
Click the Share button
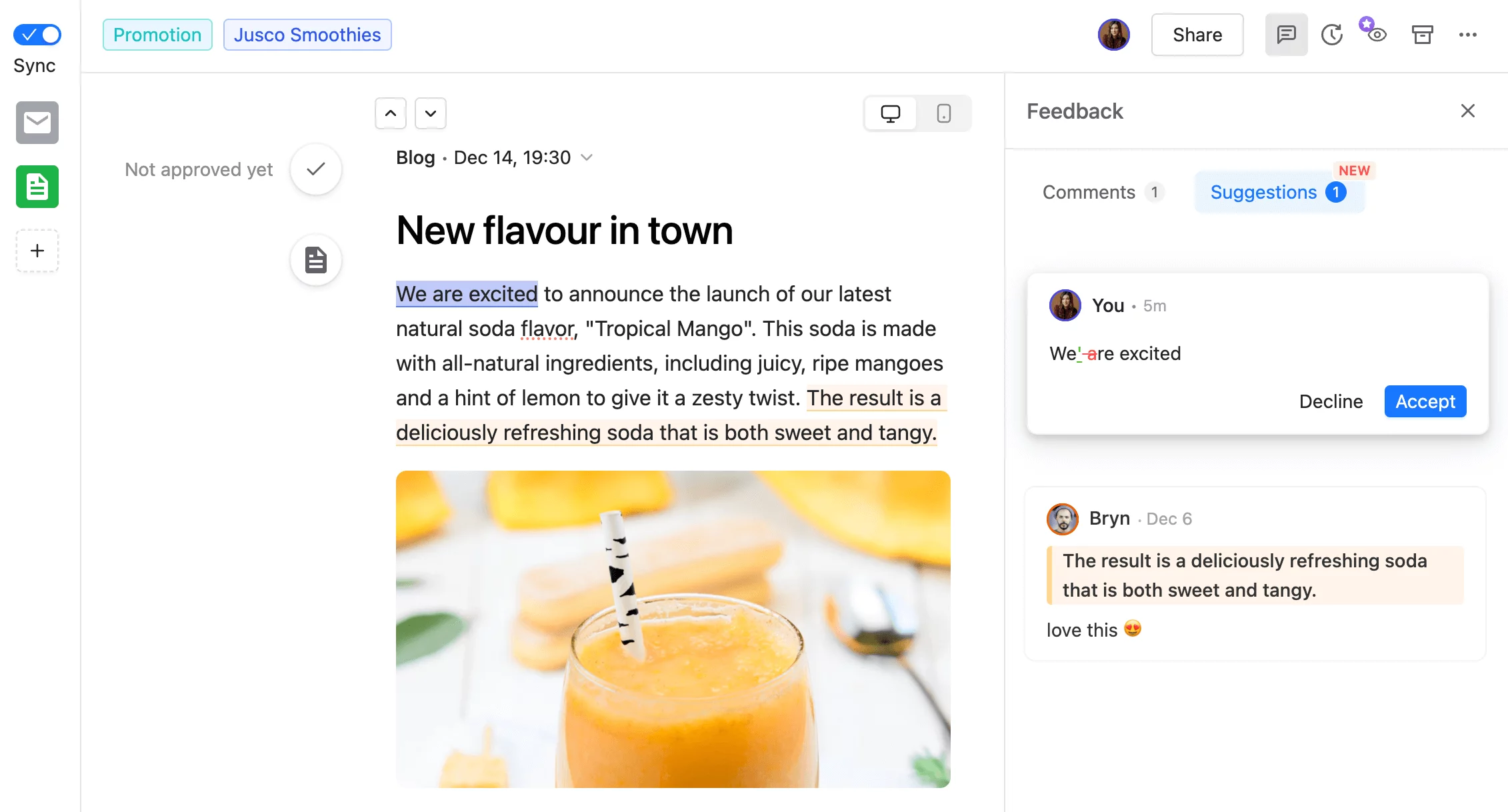pyautogui.click(x=1197, y=34)
